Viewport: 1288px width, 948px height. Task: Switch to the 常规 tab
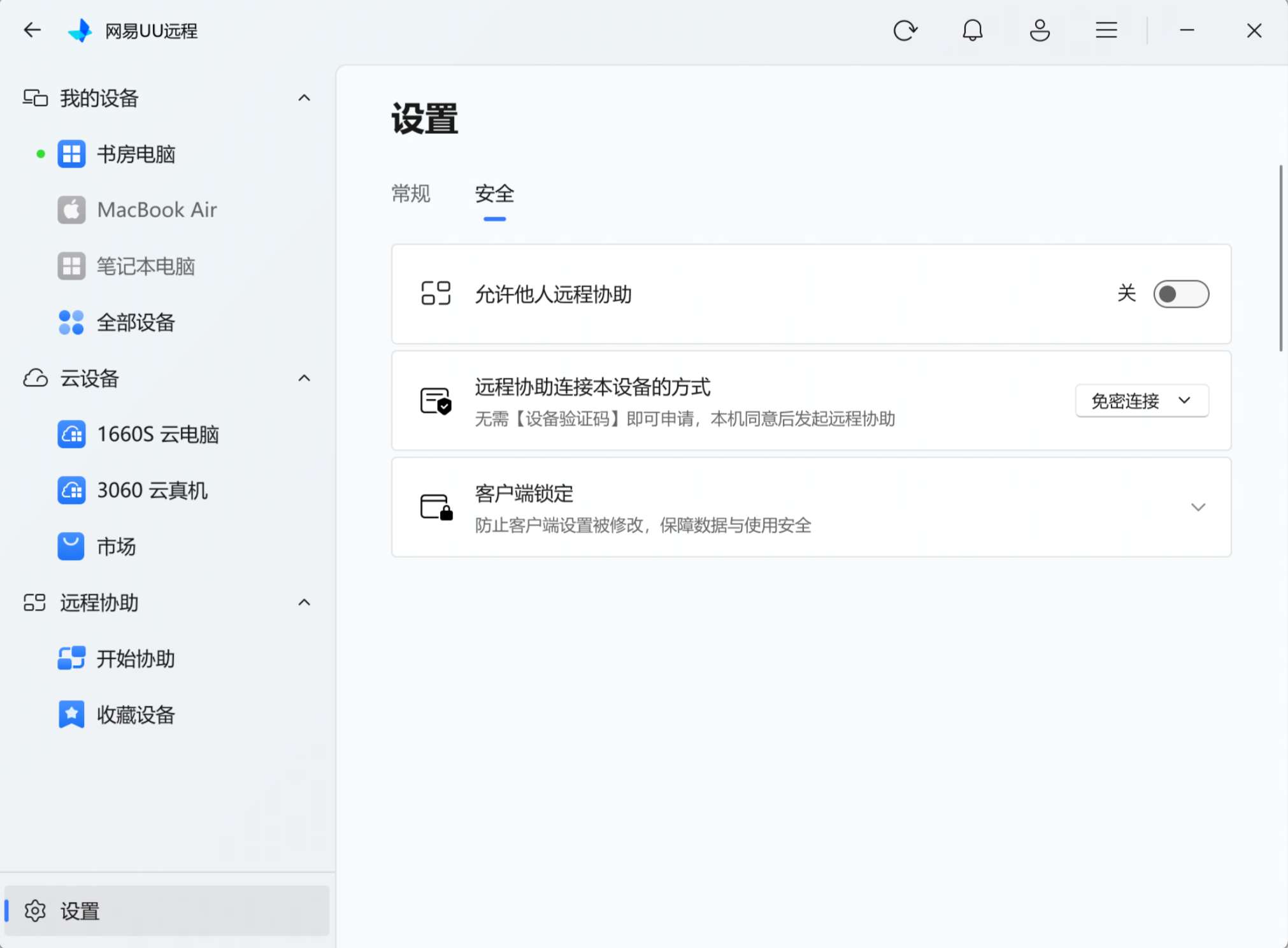click(411, 194)
